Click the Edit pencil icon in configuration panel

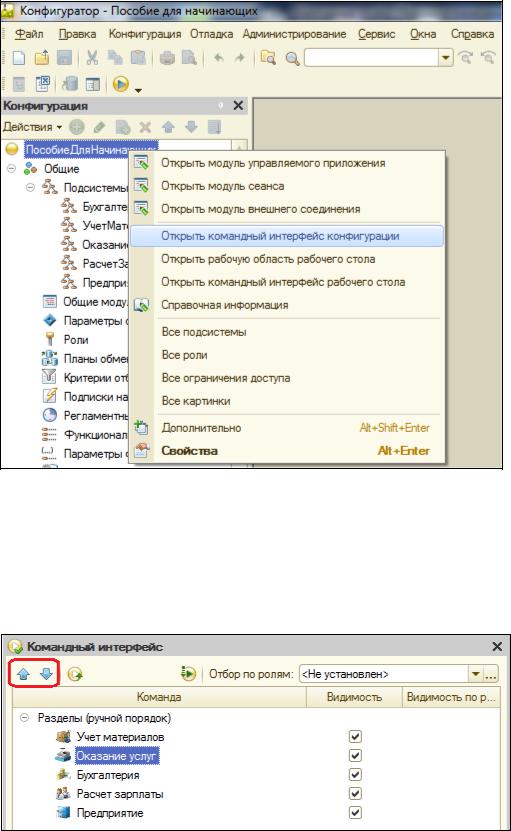tap(100, 127)
